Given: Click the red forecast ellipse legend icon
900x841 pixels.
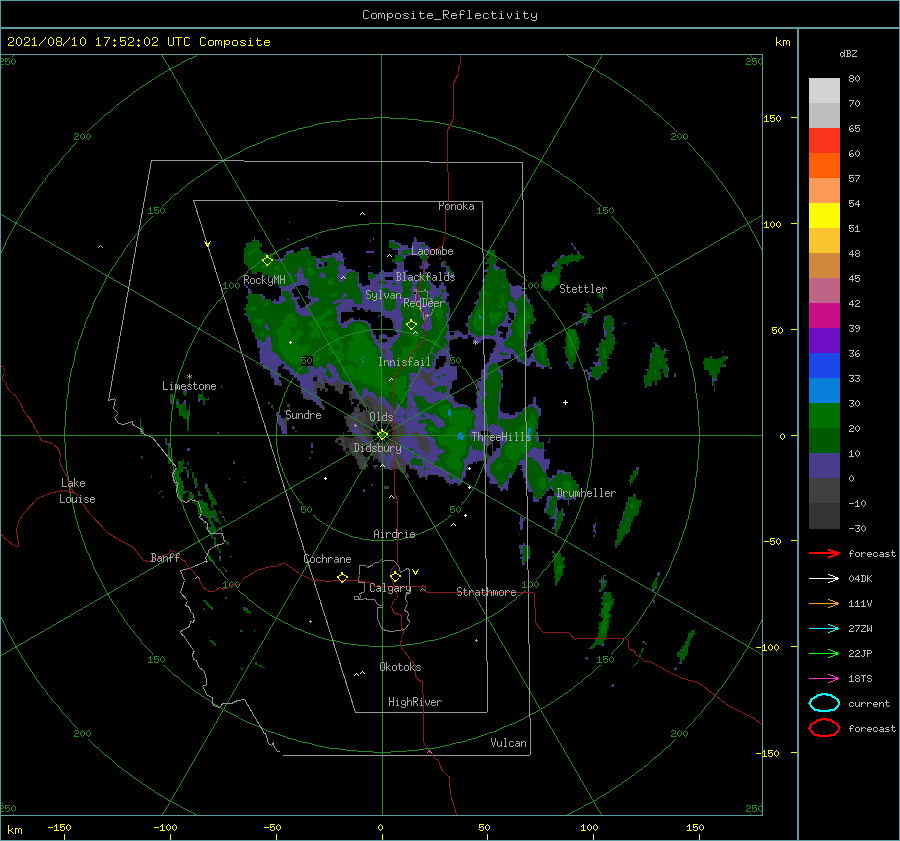Looking at the screenshot, I should [x=824, y=728].
